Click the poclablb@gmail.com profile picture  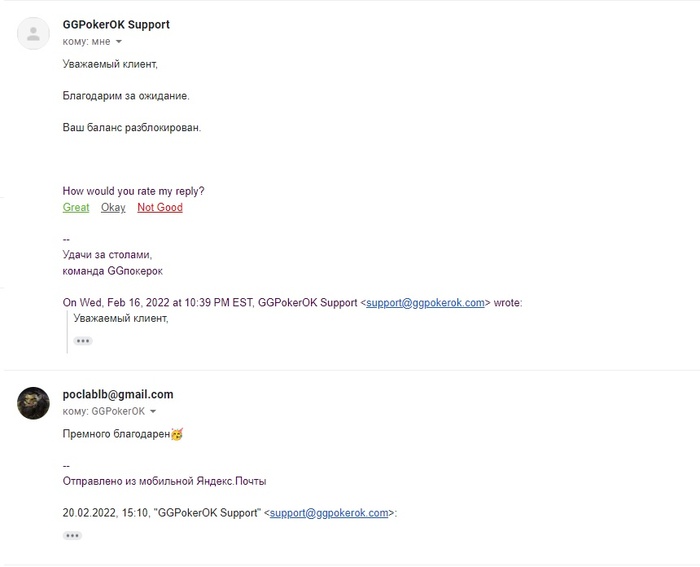[33, 403]
